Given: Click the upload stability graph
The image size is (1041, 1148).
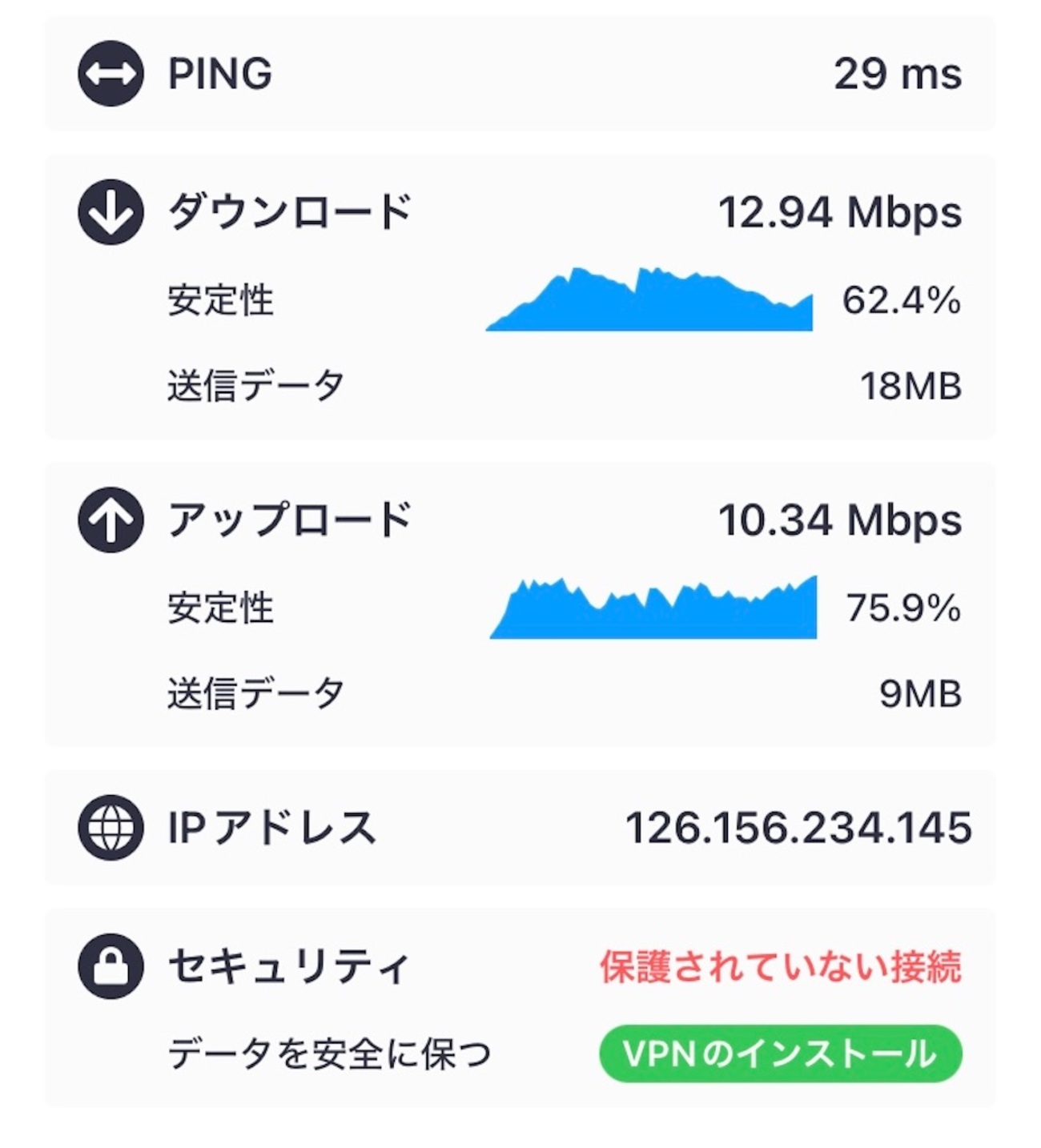Looking at the screenshot, I should point(653,608).
